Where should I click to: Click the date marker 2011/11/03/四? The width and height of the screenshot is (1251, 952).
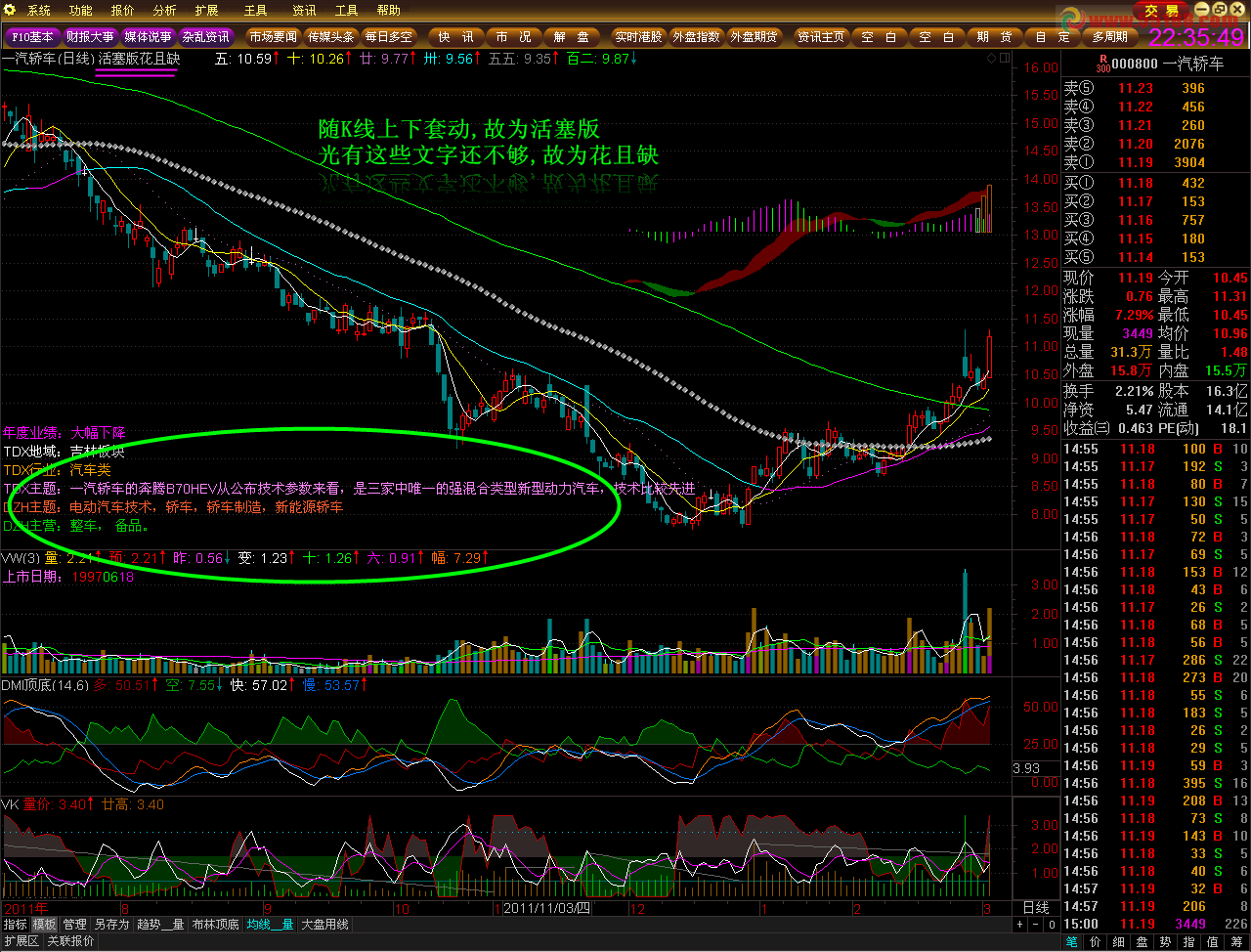click(x=547, y=908)
